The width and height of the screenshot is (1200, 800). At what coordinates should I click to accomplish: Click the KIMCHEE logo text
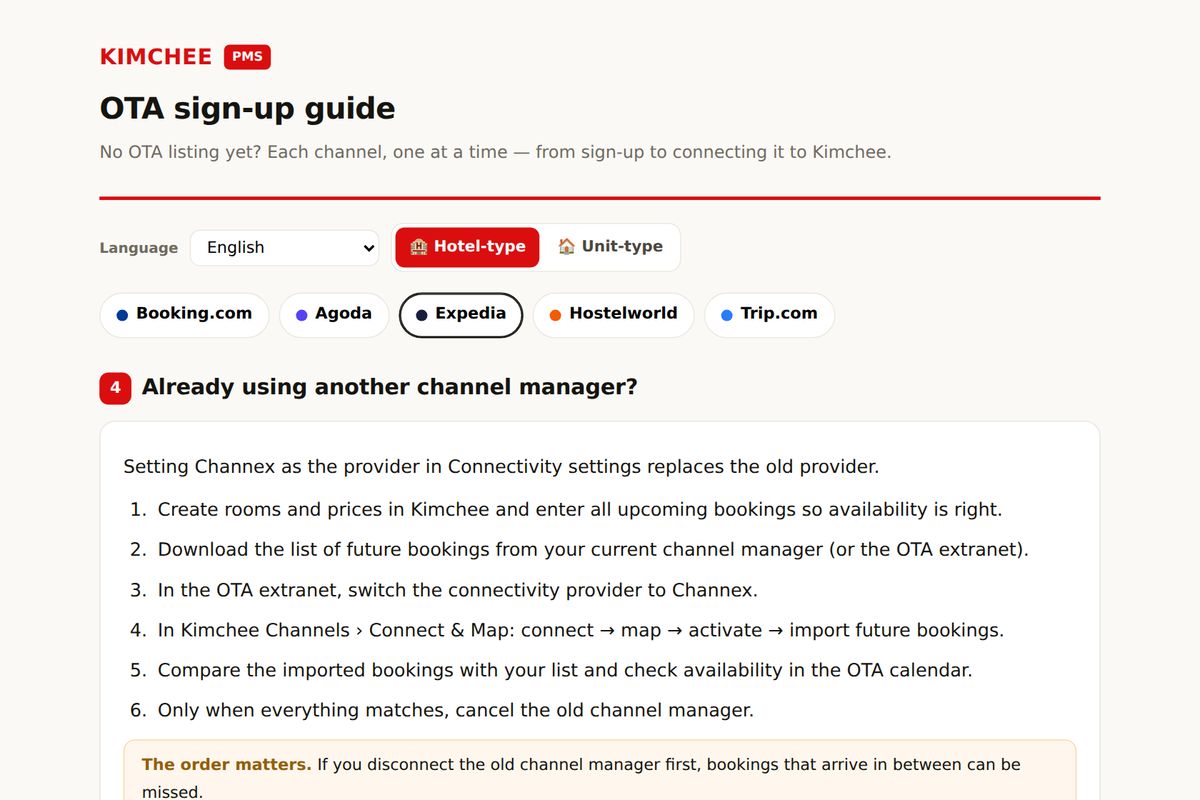[156, 57]
